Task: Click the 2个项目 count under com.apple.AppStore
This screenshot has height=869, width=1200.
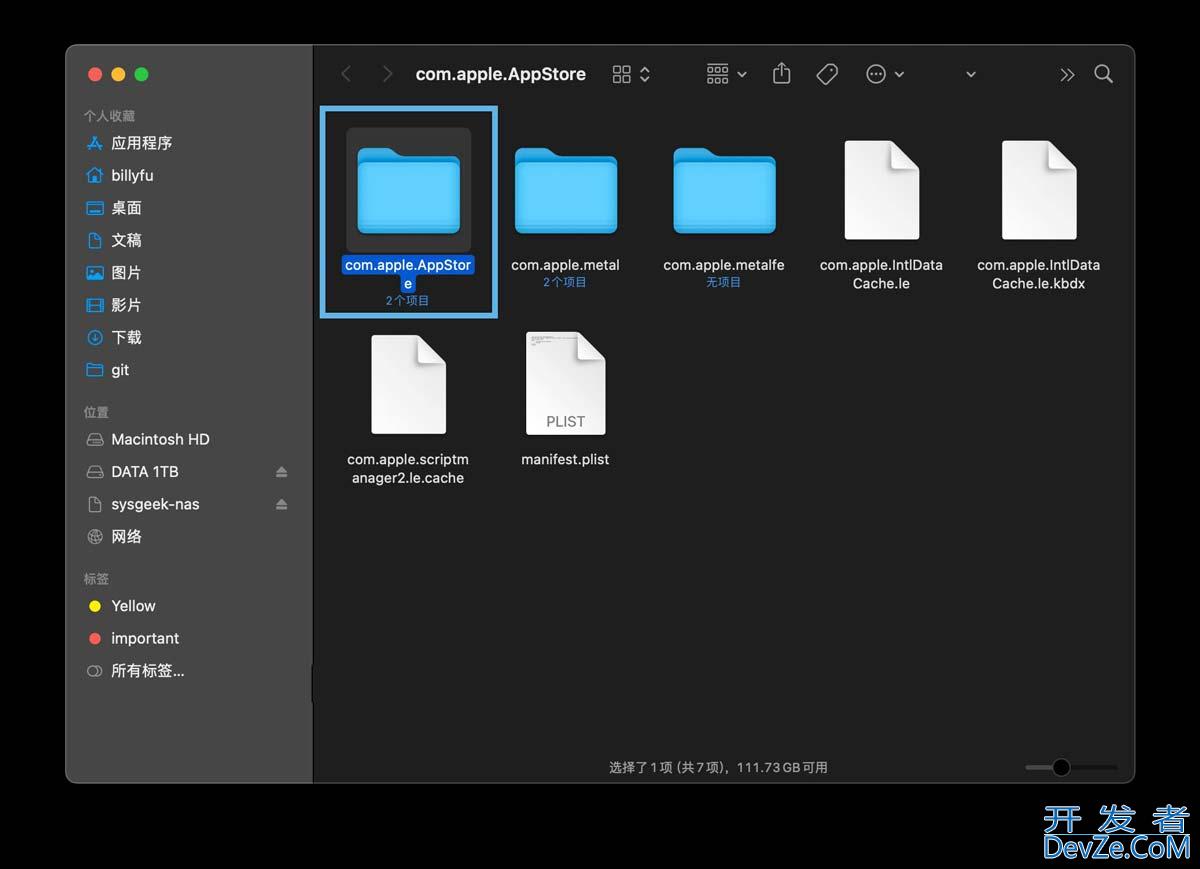Action: point(407,300)
